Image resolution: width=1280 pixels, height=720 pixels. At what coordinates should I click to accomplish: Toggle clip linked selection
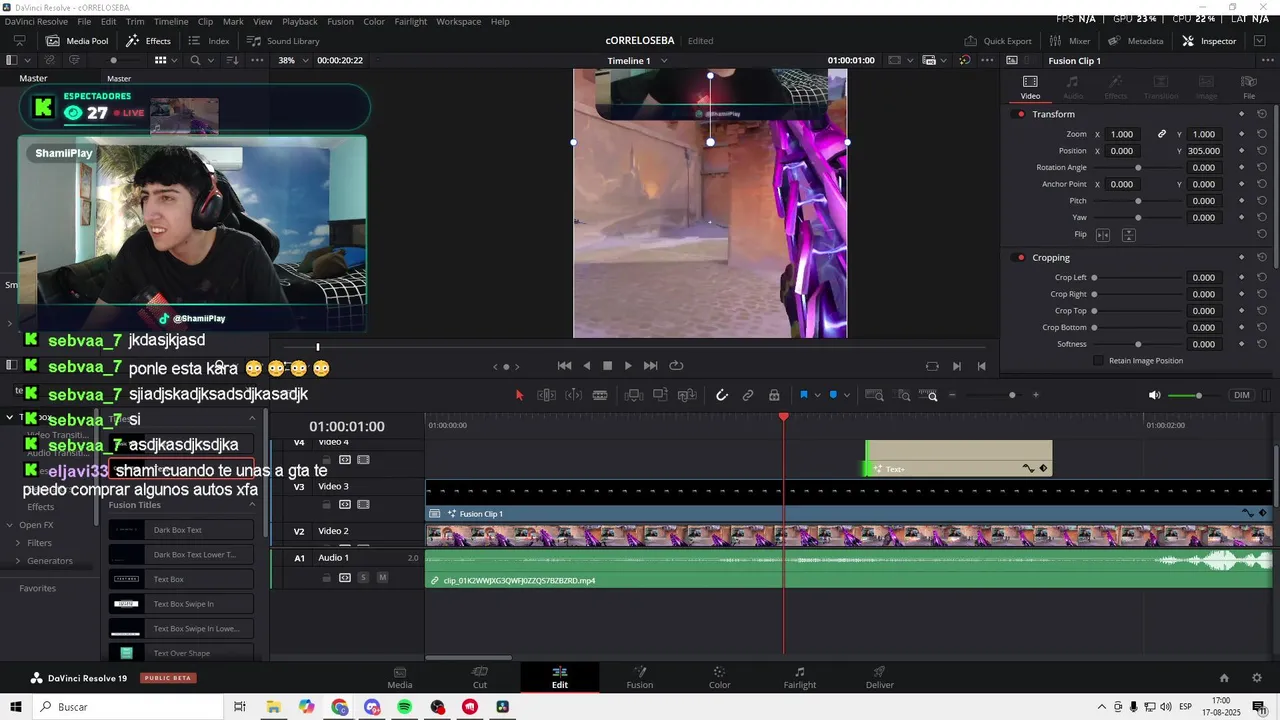point(748,395)
